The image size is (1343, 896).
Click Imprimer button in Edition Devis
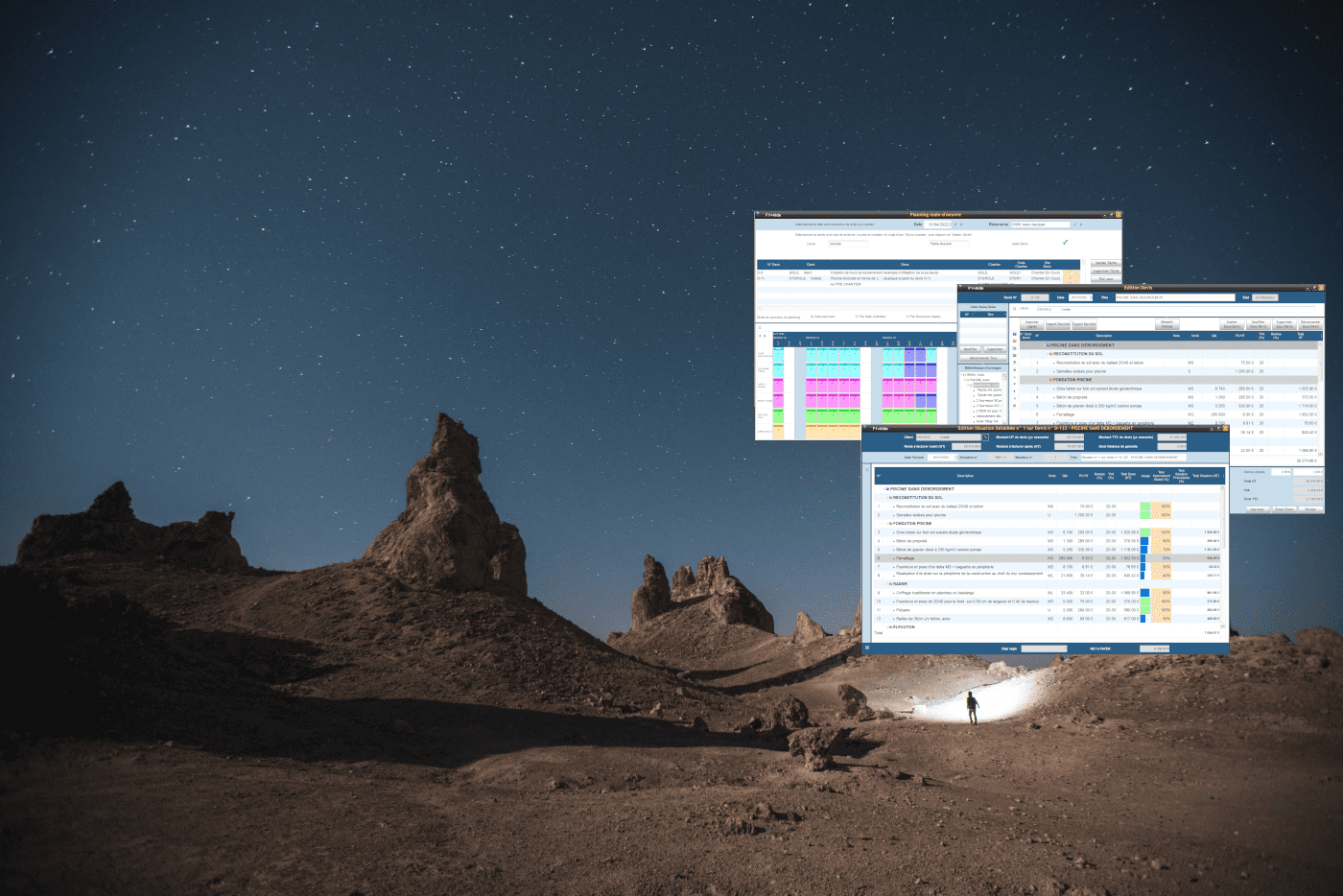1258,509
